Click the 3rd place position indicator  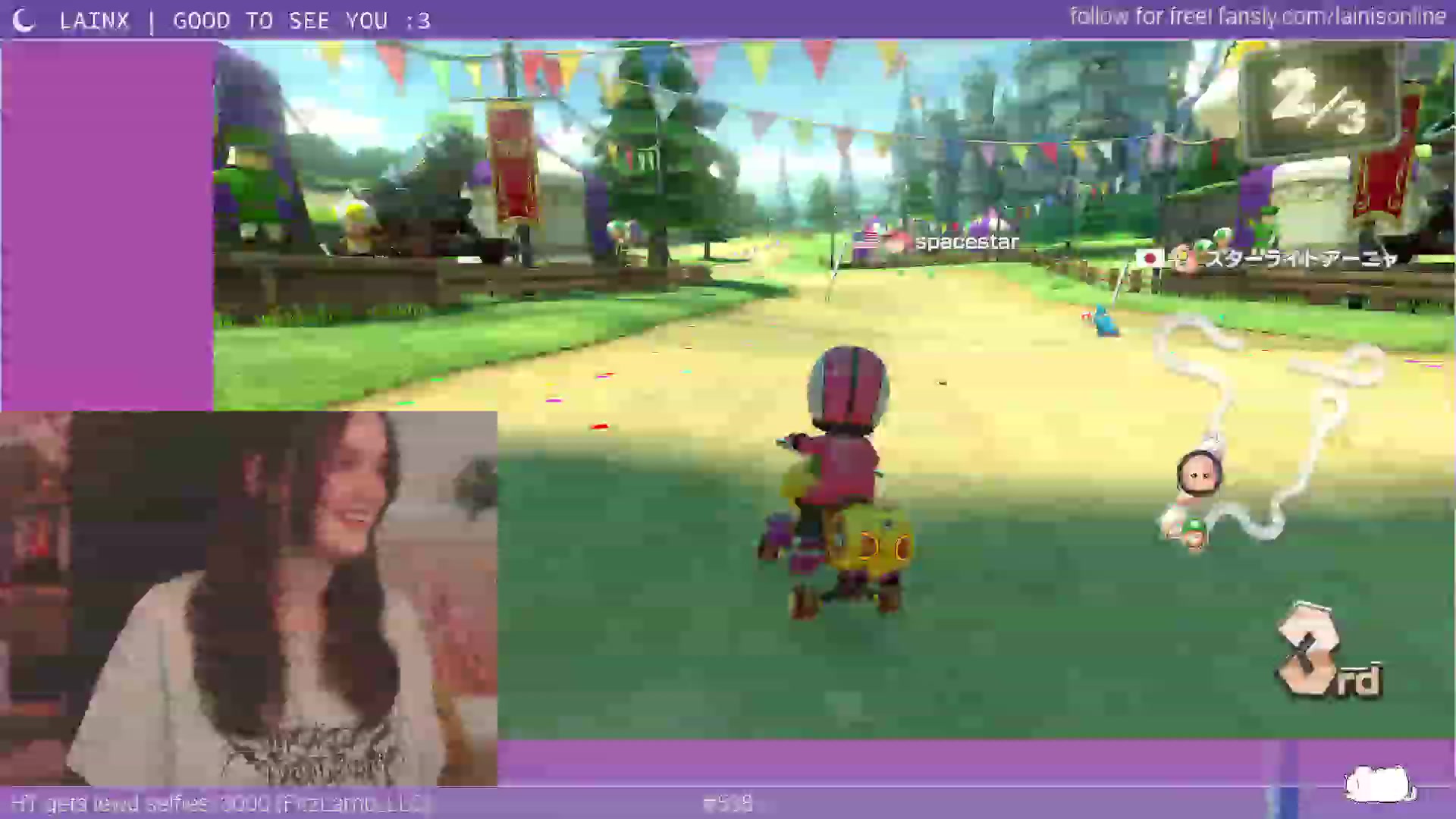point(1329,651)
